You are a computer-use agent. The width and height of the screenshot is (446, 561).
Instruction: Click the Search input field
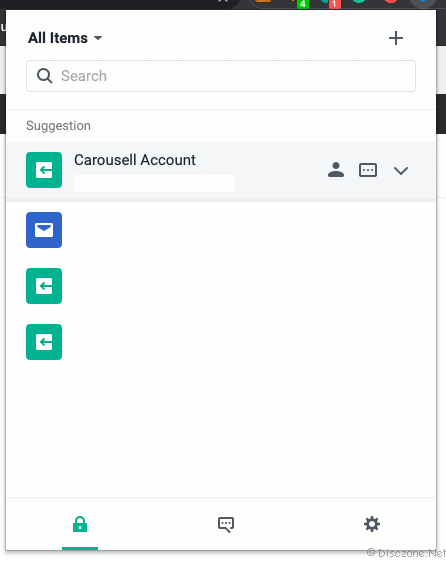click(221, 76)
